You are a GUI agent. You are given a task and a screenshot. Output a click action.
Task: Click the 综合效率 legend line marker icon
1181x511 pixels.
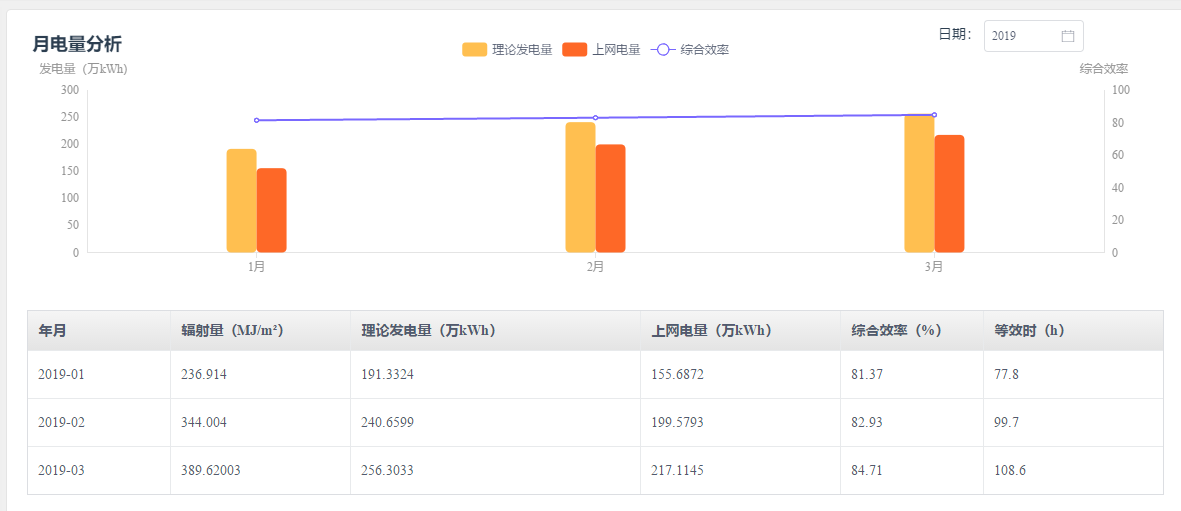[663, 50]
